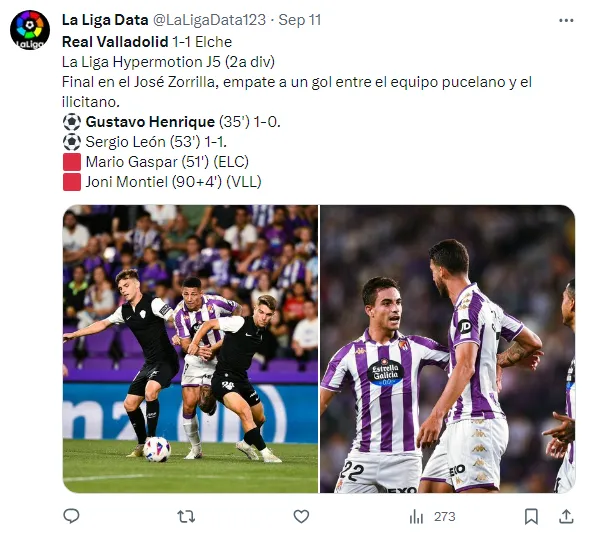Image resolution: width=599 pixels, height=538 pixels.
Task: Click the soccer ball emoji beside Sergio León
Action: point(72,142)
